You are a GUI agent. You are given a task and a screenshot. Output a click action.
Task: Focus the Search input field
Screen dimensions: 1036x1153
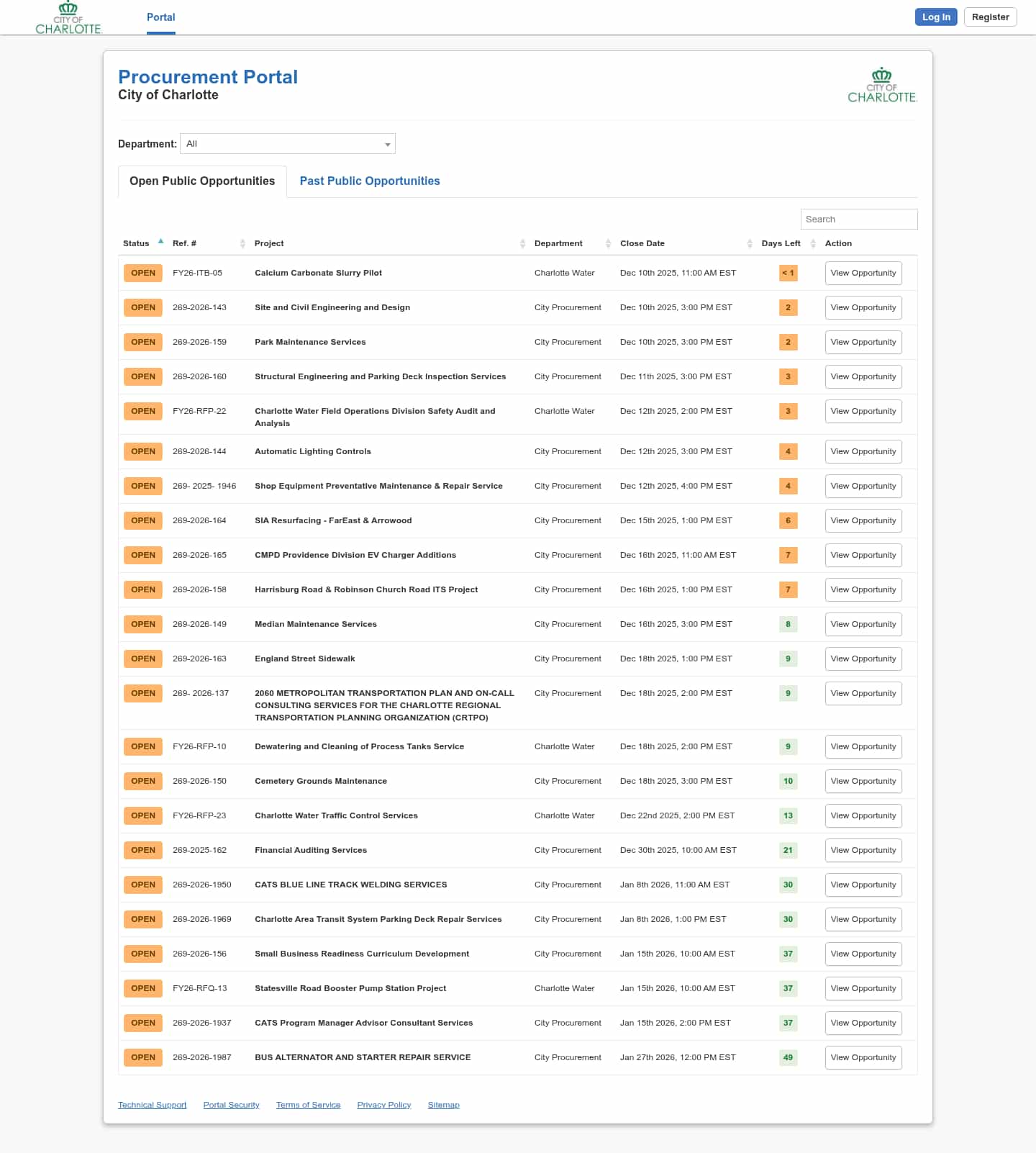(859, 220)
